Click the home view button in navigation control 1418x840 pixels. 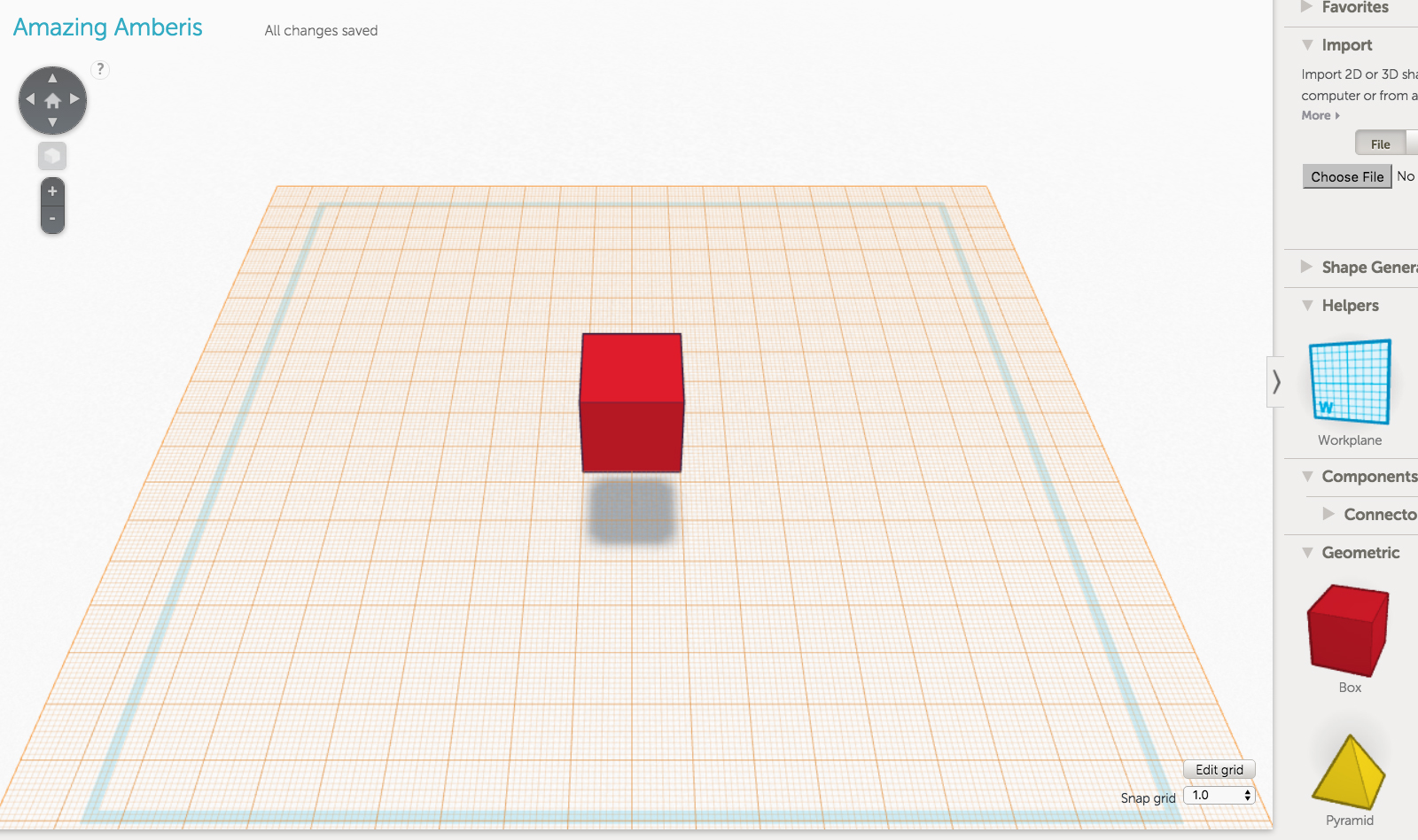click(52, 100)
